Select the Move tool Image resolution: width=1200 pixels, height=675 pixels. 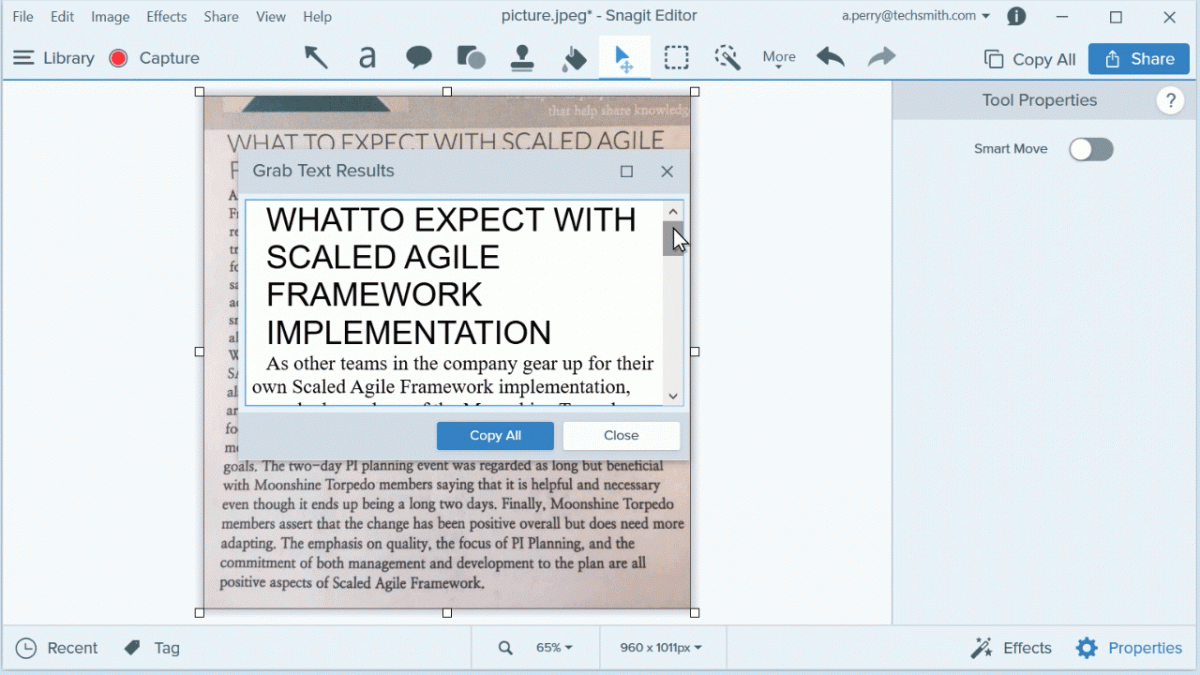click(624, 58)
